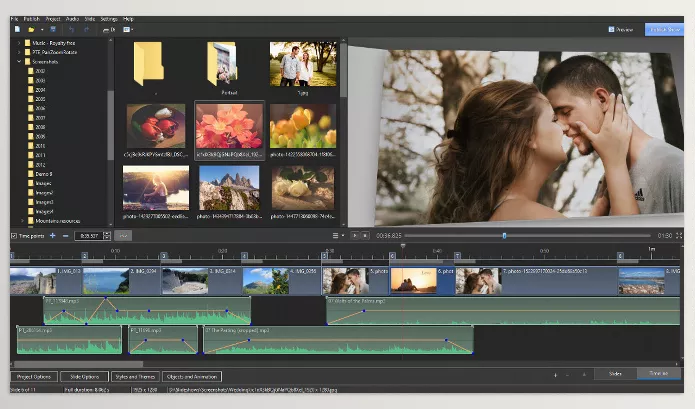Click the Save project icon
The image size is (695, 409).
53,29
